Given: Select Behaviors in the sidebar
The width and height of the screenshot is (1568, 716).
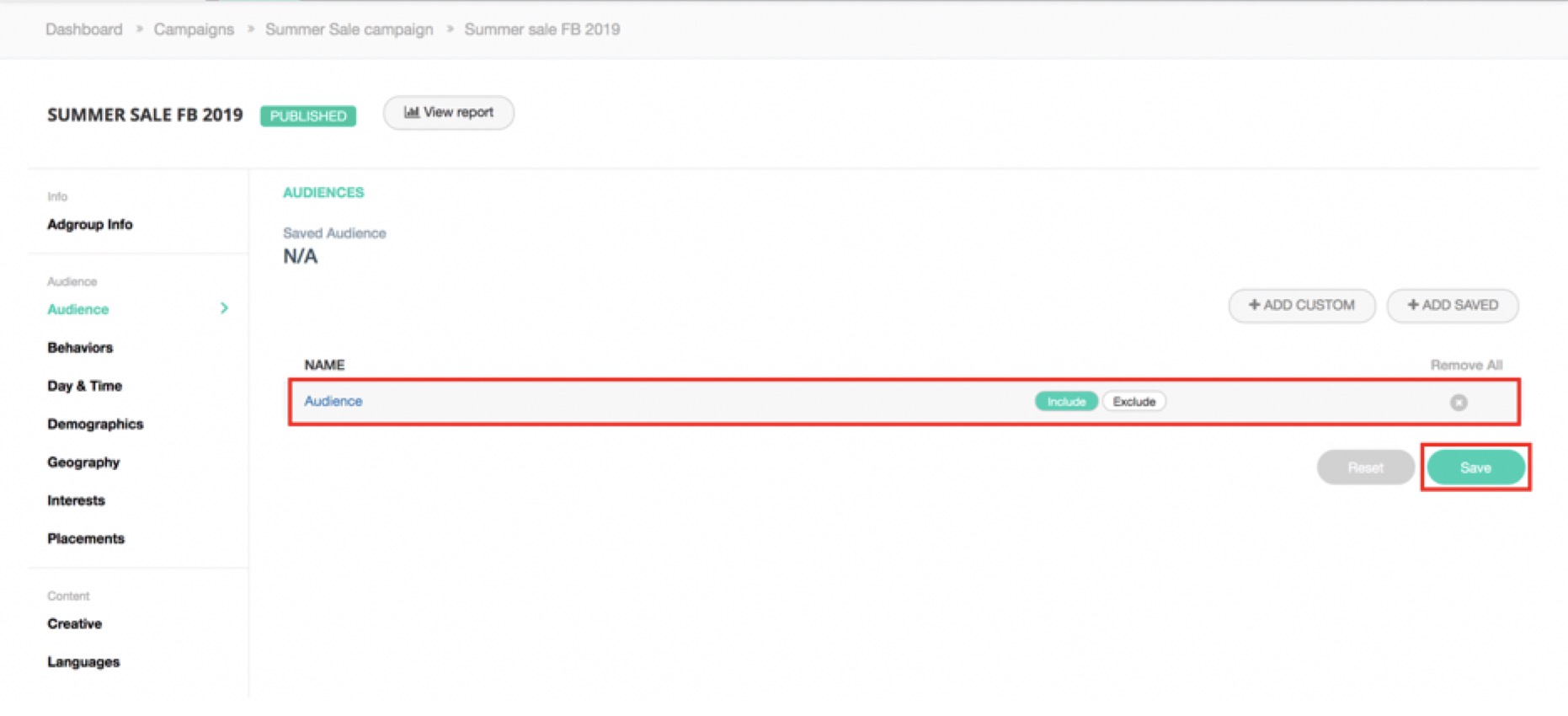Looking at the screenshot, I should [80, 347].
